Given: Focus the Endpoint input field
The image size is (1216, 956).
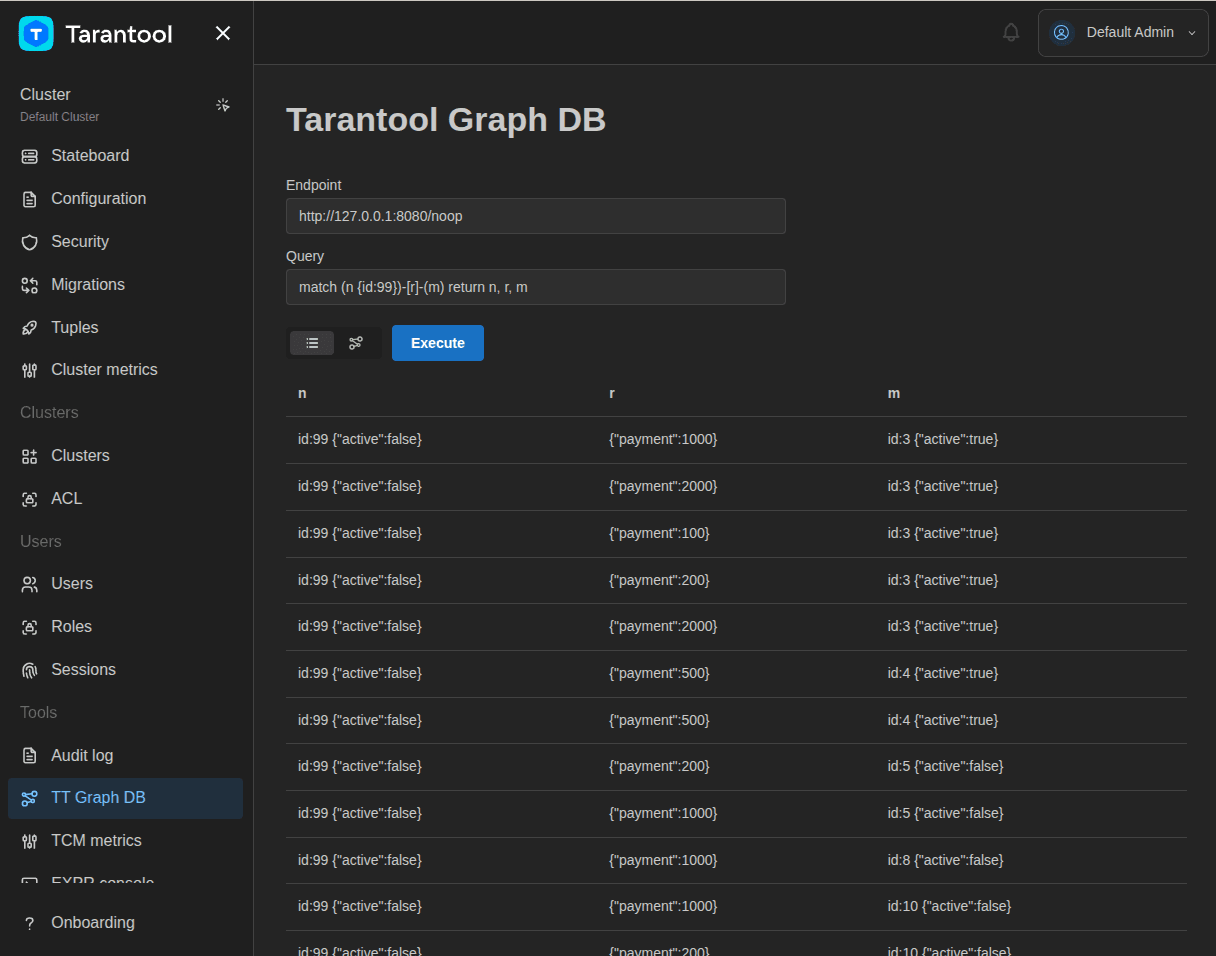Looking at the screenshot, I should pyautogui.click(x=536, y=216).
